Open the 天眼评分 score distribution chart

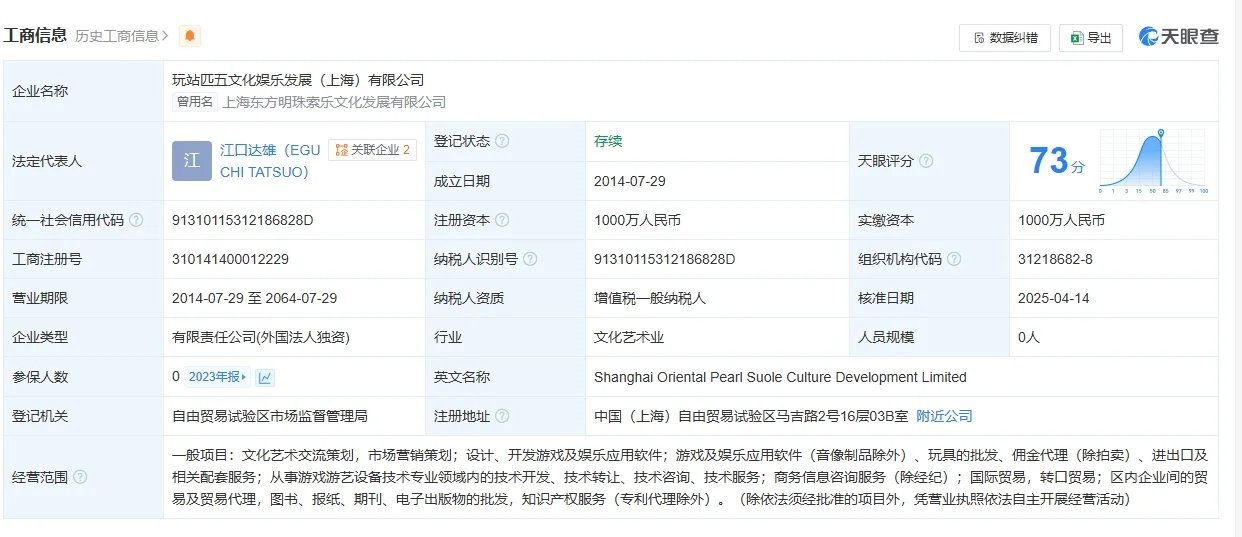[x=1154, y=161]
